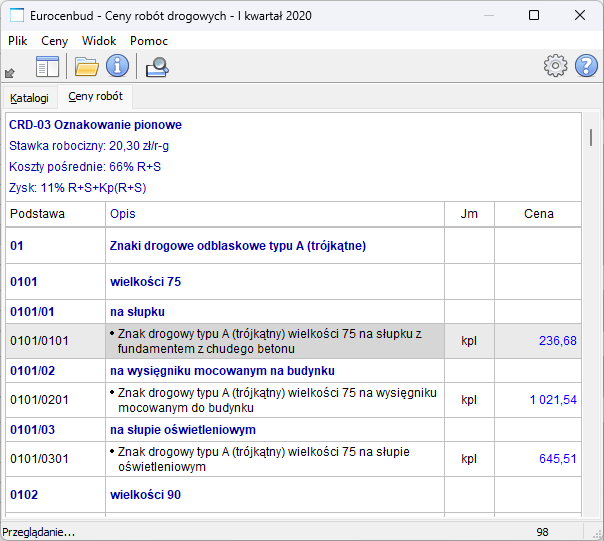The image size is (604, 541).
Task: Click the vertical scrollbar thumb
Action: [x=591, y=138]
